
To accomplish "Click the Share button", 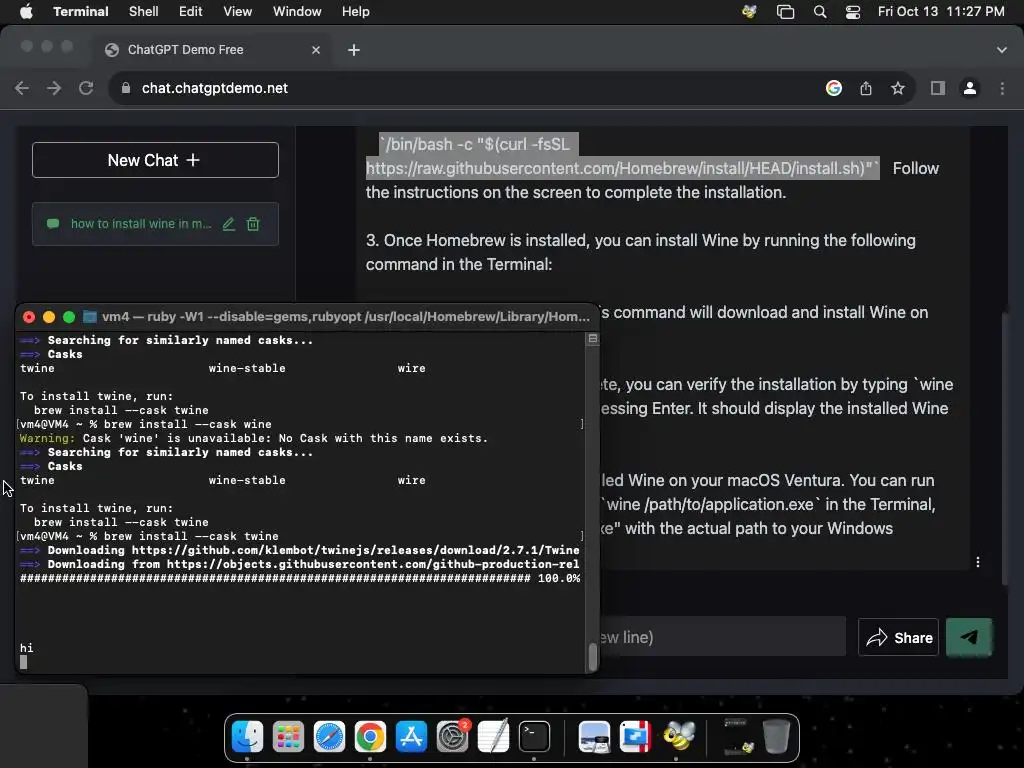I will 899,637.
